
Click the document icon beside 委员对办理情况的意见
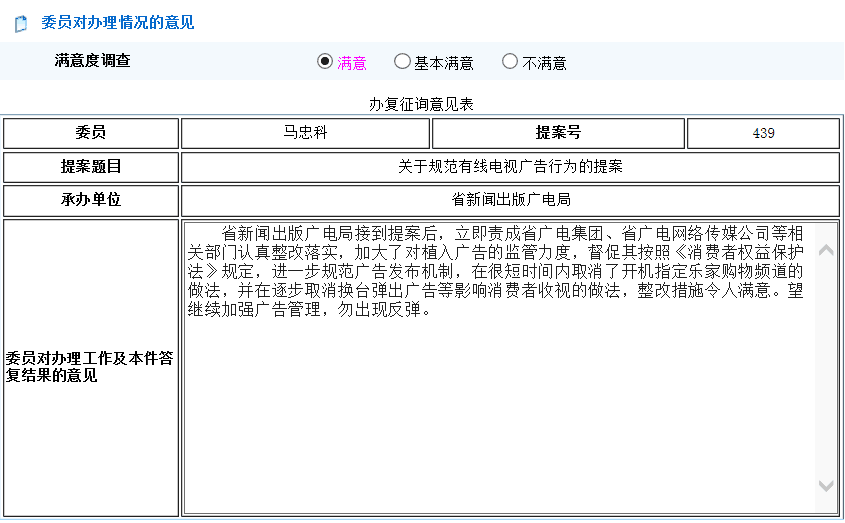[21, 24]
